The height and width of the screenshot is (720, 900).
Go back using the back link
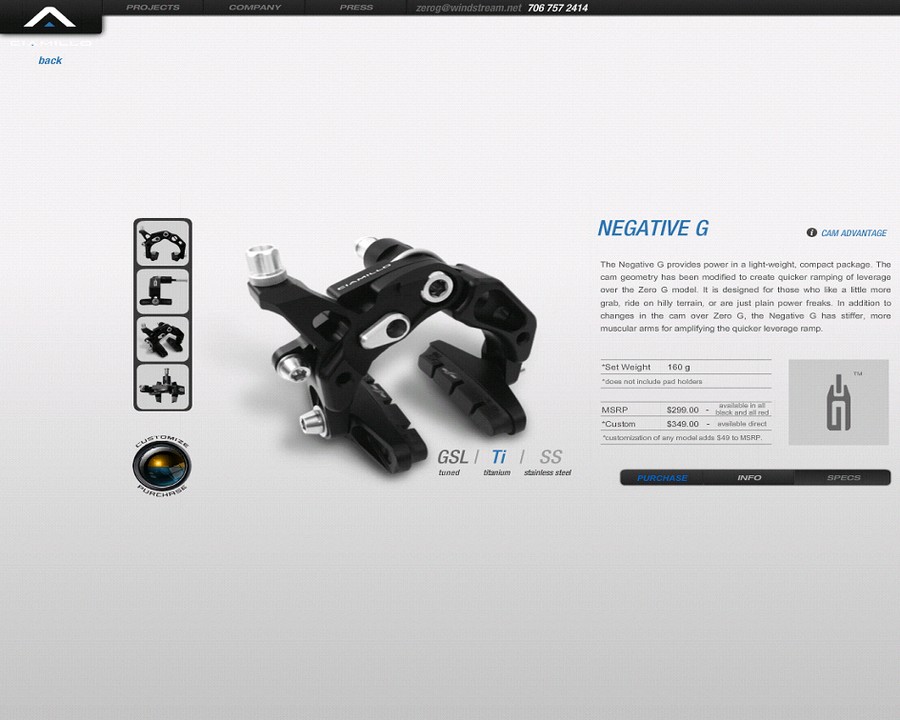(50, 61)
